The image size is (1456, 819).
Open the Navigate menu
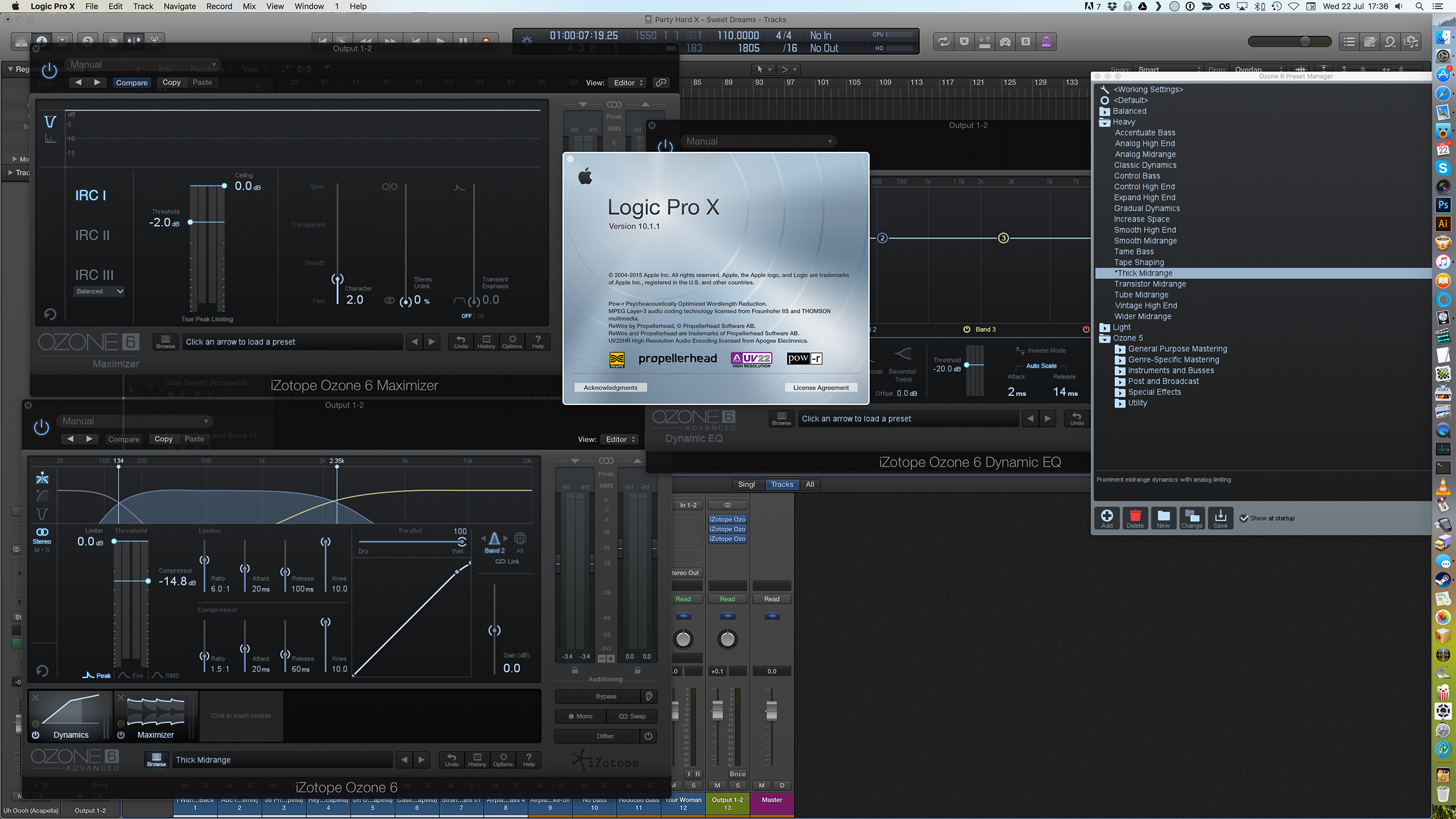pos(180,6)
